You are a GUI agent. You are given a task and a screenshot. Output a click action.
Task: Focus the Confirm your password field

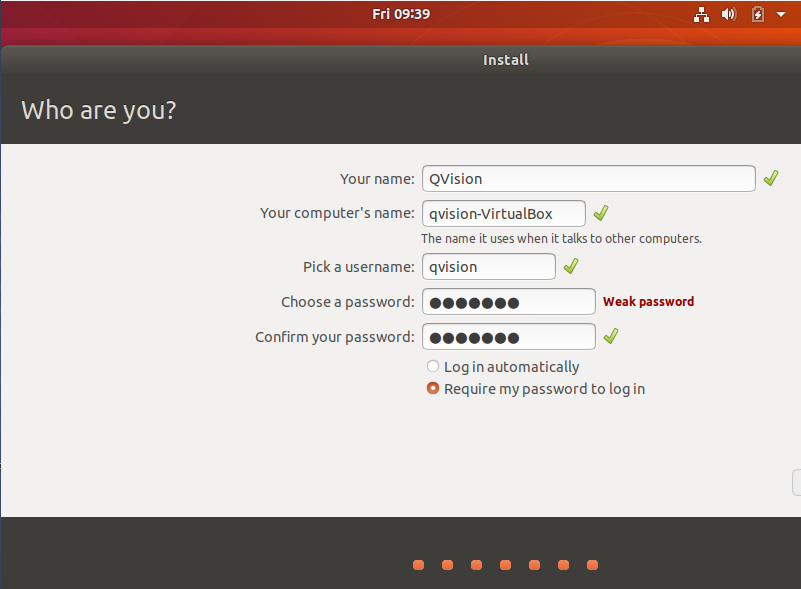click(508, 337)
